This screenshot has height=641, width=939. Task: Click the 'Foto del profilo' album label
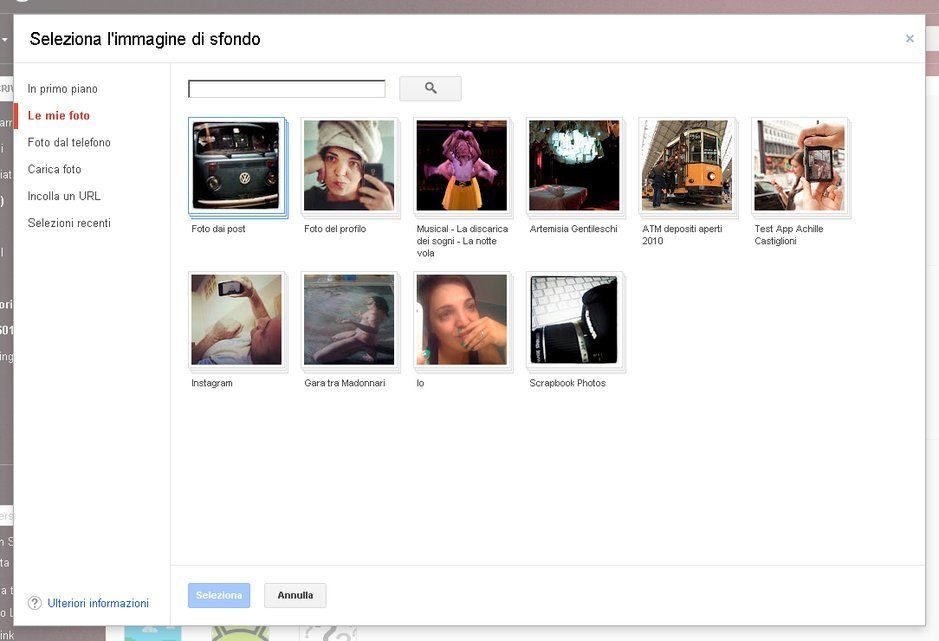click(335, 229)
